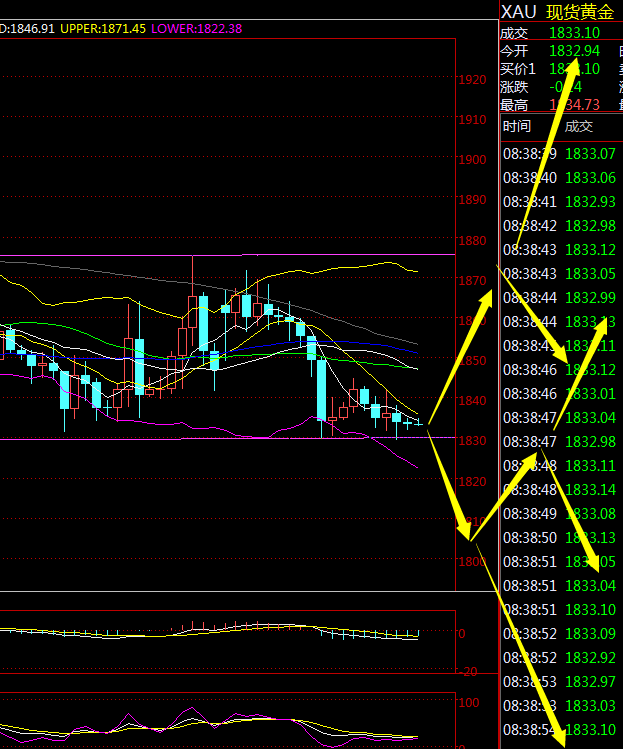Select the tick row at 08:38:39
Viewport: 623px width, 749px height.
(559, 154)
